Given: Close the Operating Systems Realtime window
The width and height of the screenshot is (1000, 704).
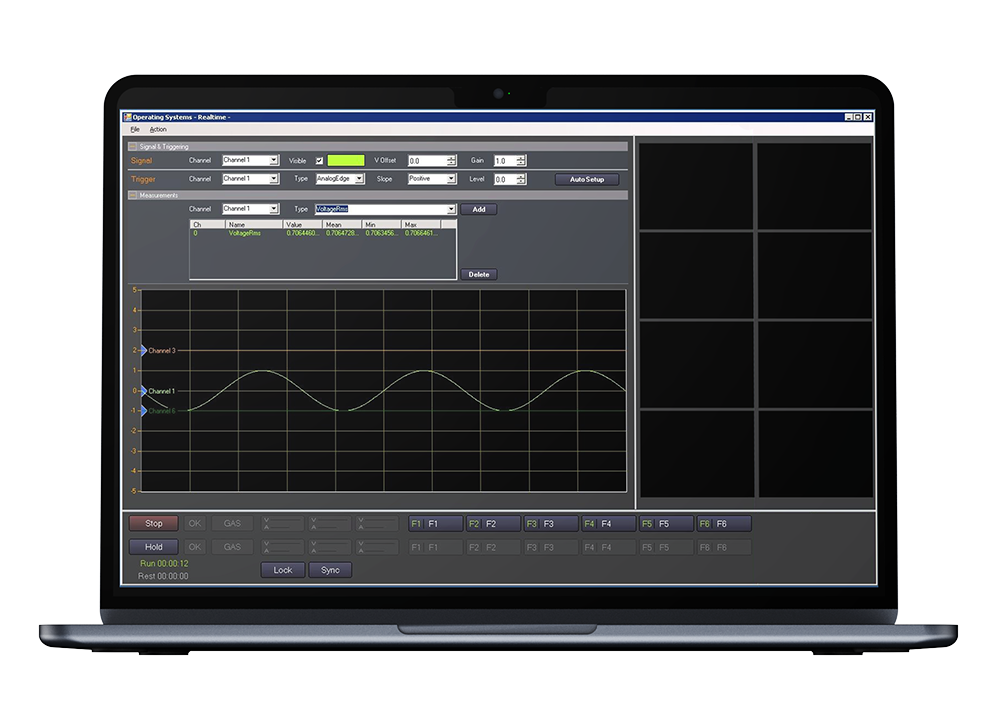Looking at the screenshot, I should click(867, 117).
